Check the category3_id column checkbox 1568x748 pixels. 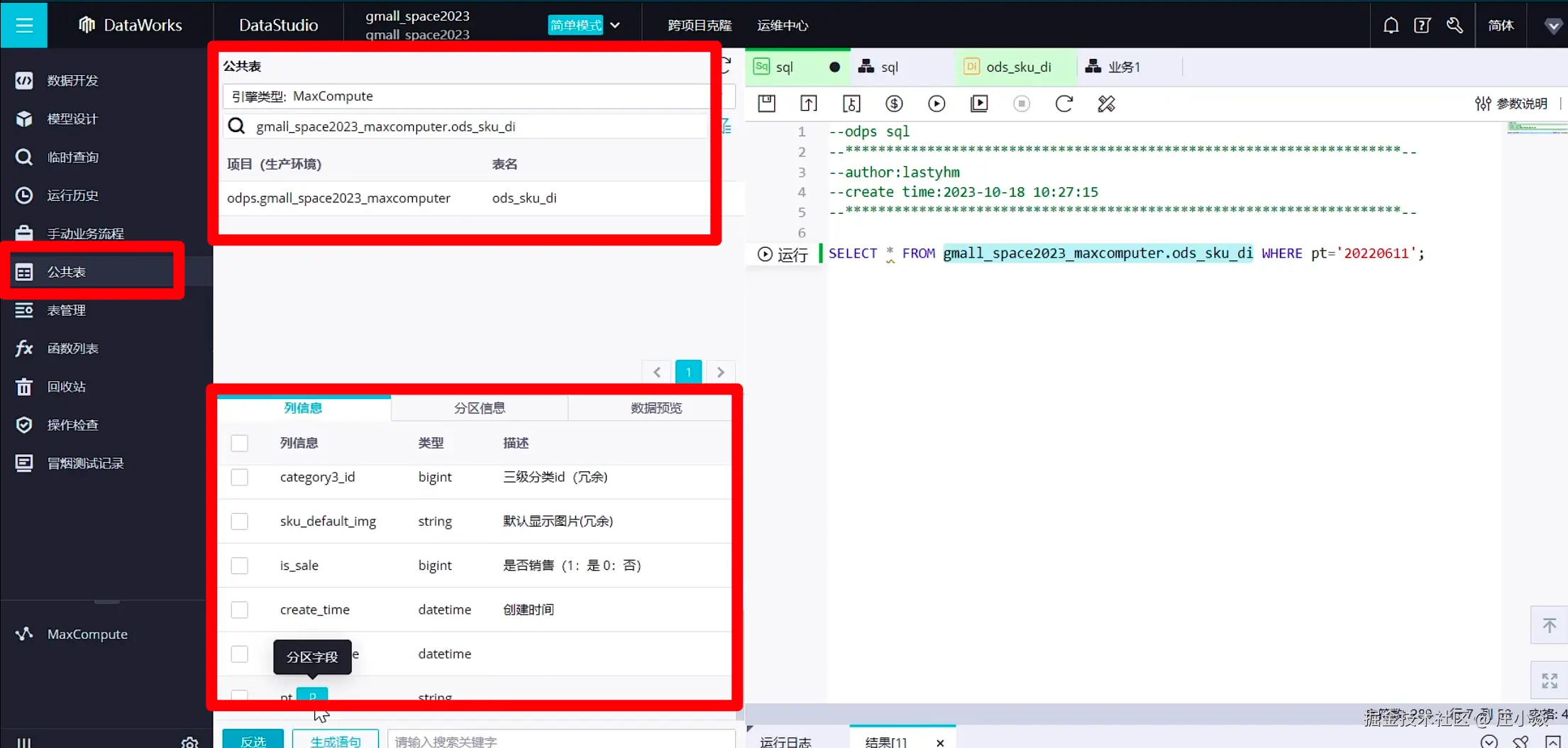[x=240, y=477]
